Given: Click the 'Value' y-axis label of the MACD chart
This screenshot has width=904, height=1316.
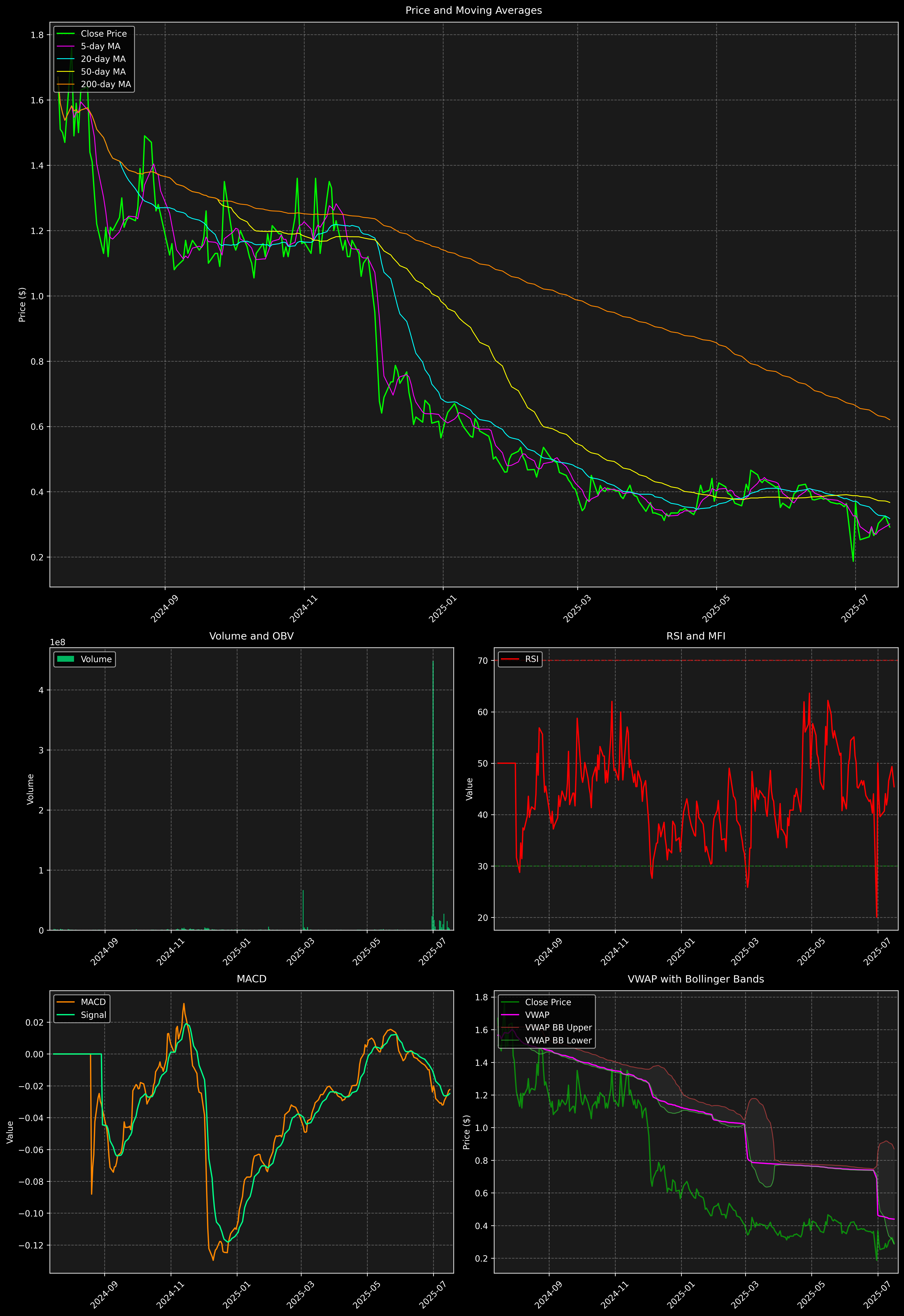Looking at the screenshot, I should [x=10, y=1132].
